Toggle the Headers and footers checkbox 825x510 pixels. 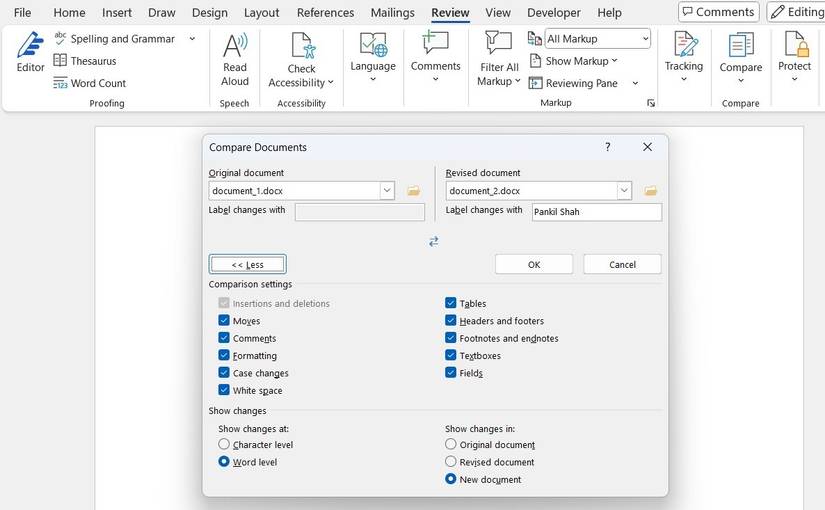[451, 321]
